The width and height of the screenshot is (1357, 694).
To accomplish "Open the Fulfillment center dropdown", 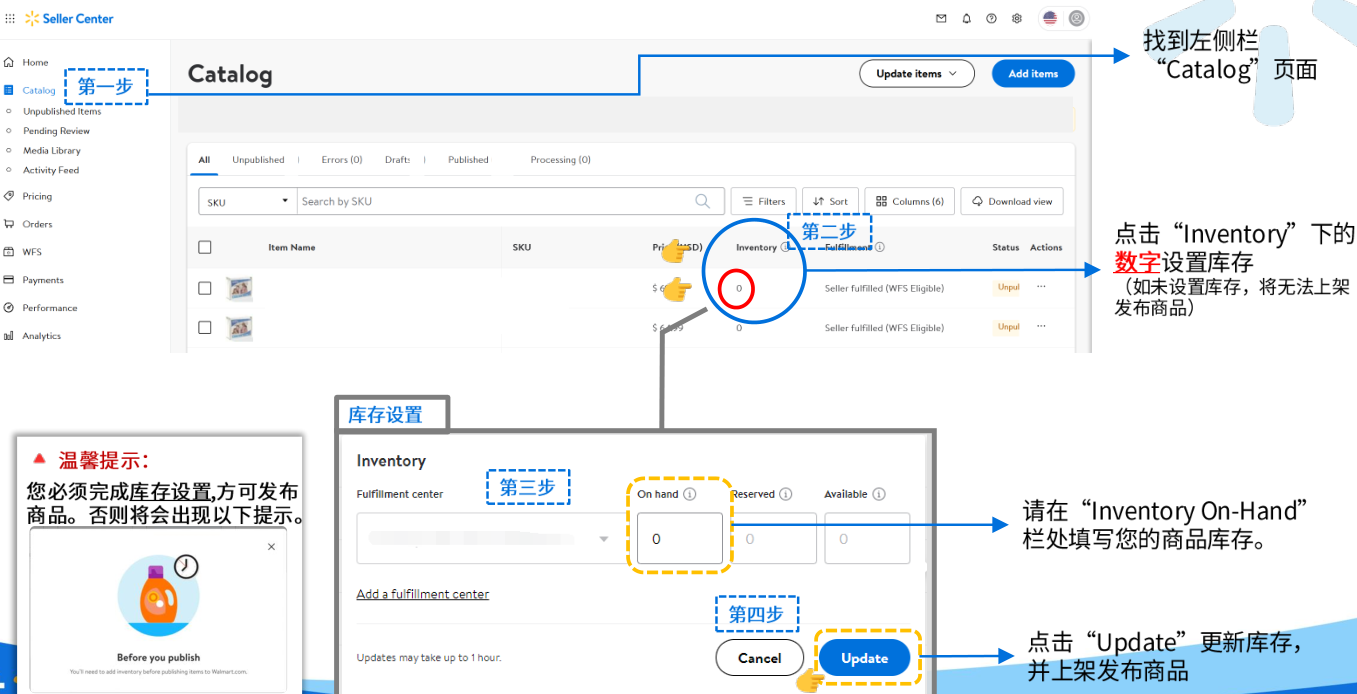I will (x=488, y=538).
